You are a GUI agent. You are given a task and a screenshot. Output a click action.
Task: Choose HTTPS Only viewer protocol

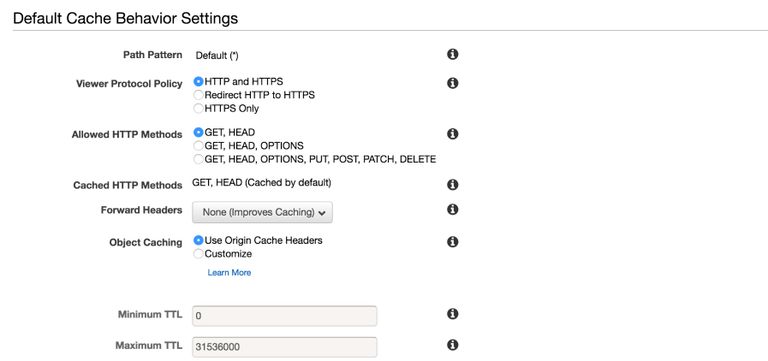[198, 108]
